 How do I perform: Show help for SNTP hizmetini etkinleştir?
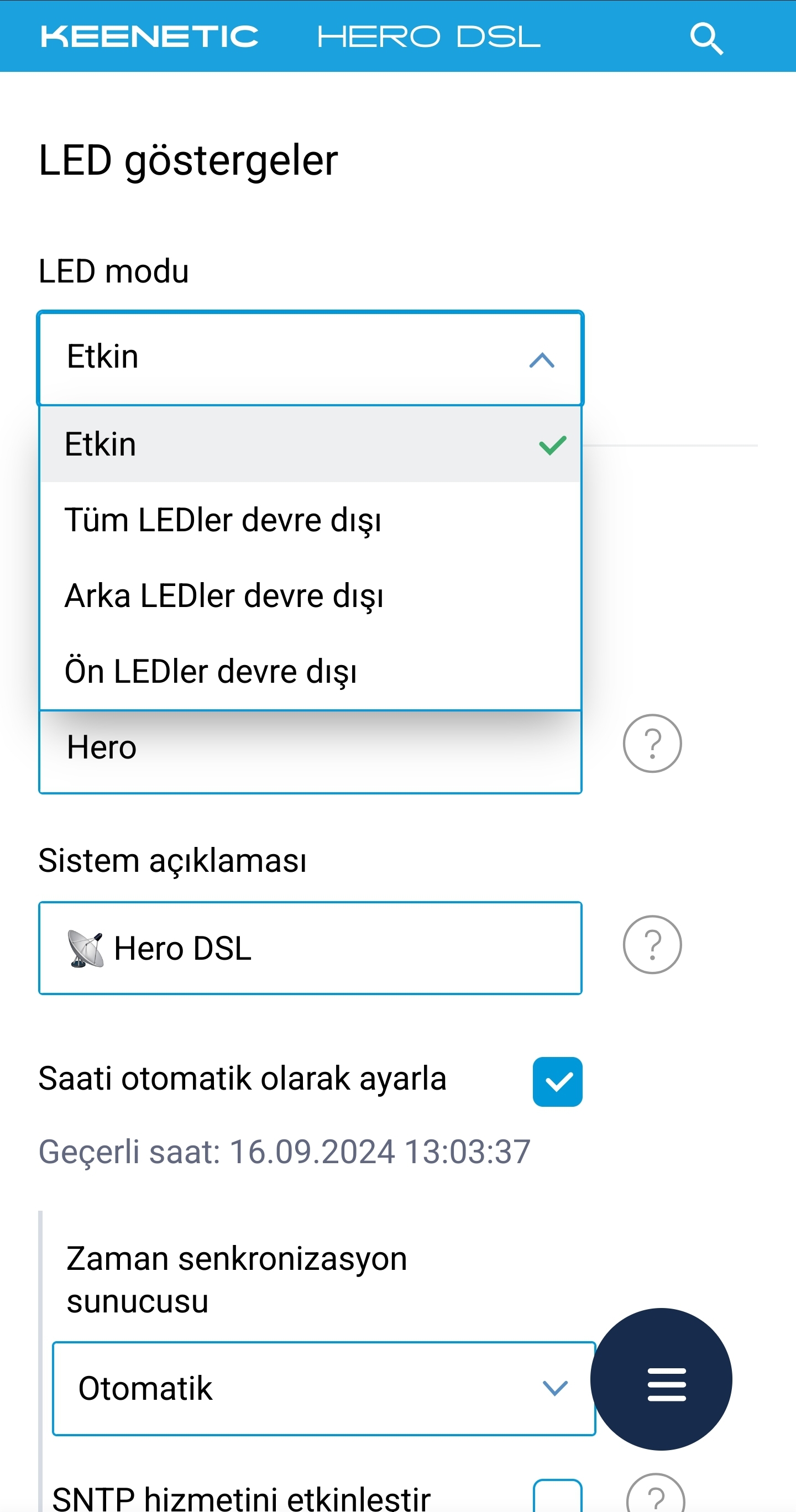(x=655, y=1494)
